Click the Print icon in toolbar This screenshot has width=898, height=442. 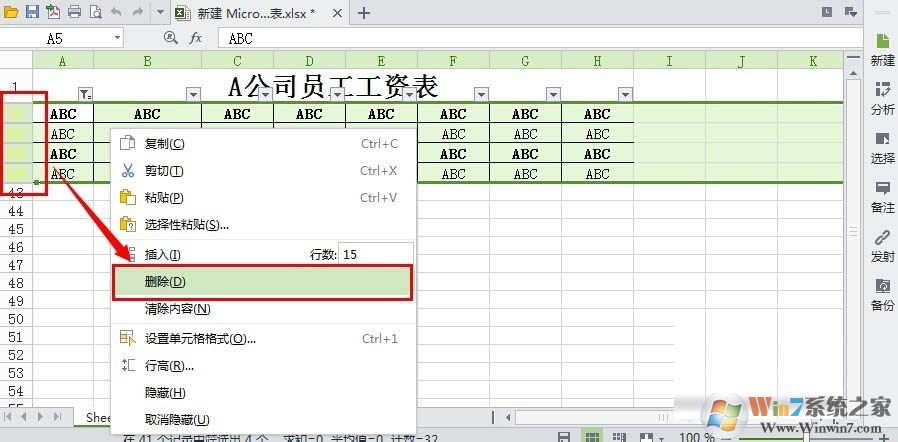74,12
